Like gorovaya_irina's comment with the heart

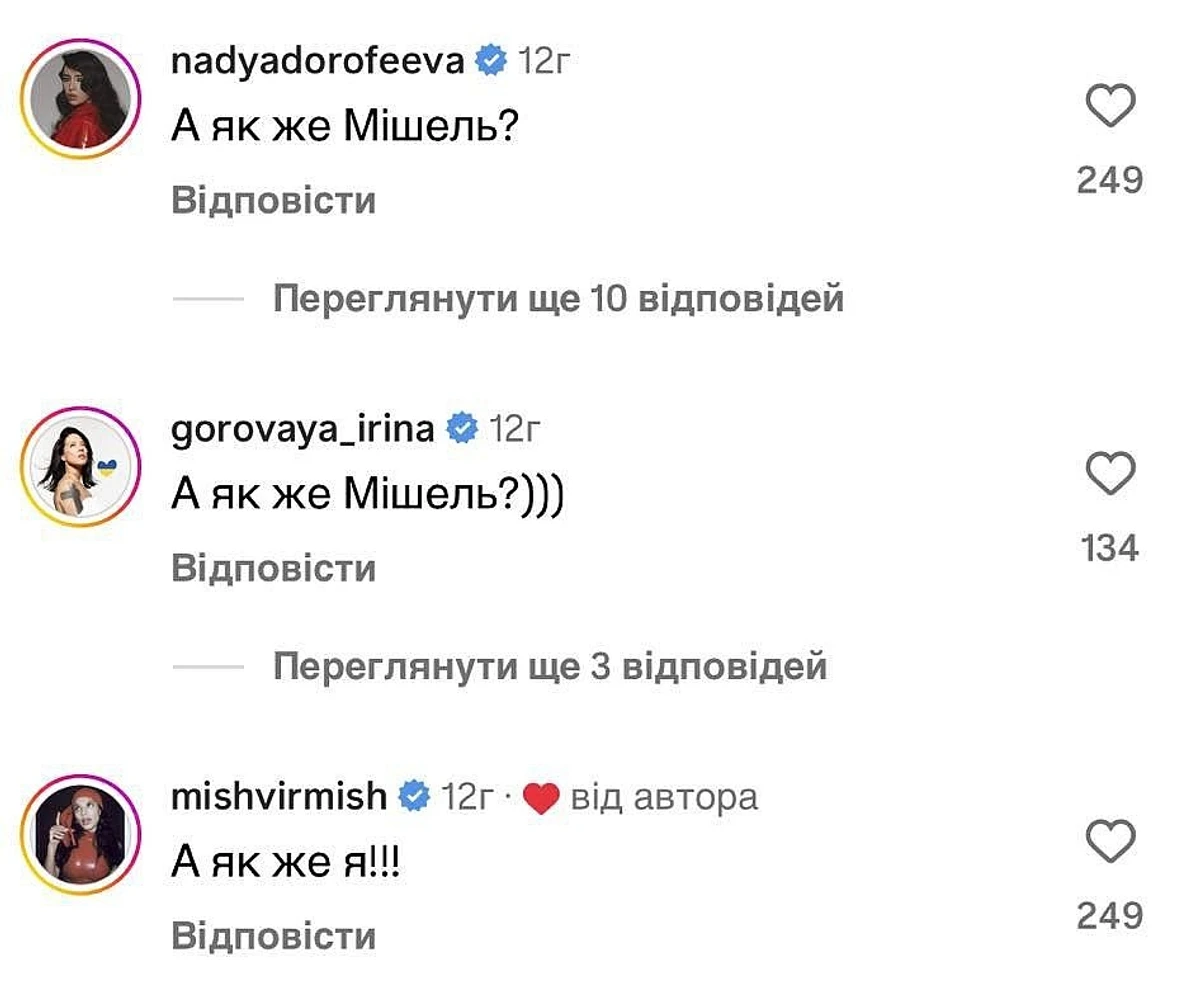click(x=1110, y=473)
